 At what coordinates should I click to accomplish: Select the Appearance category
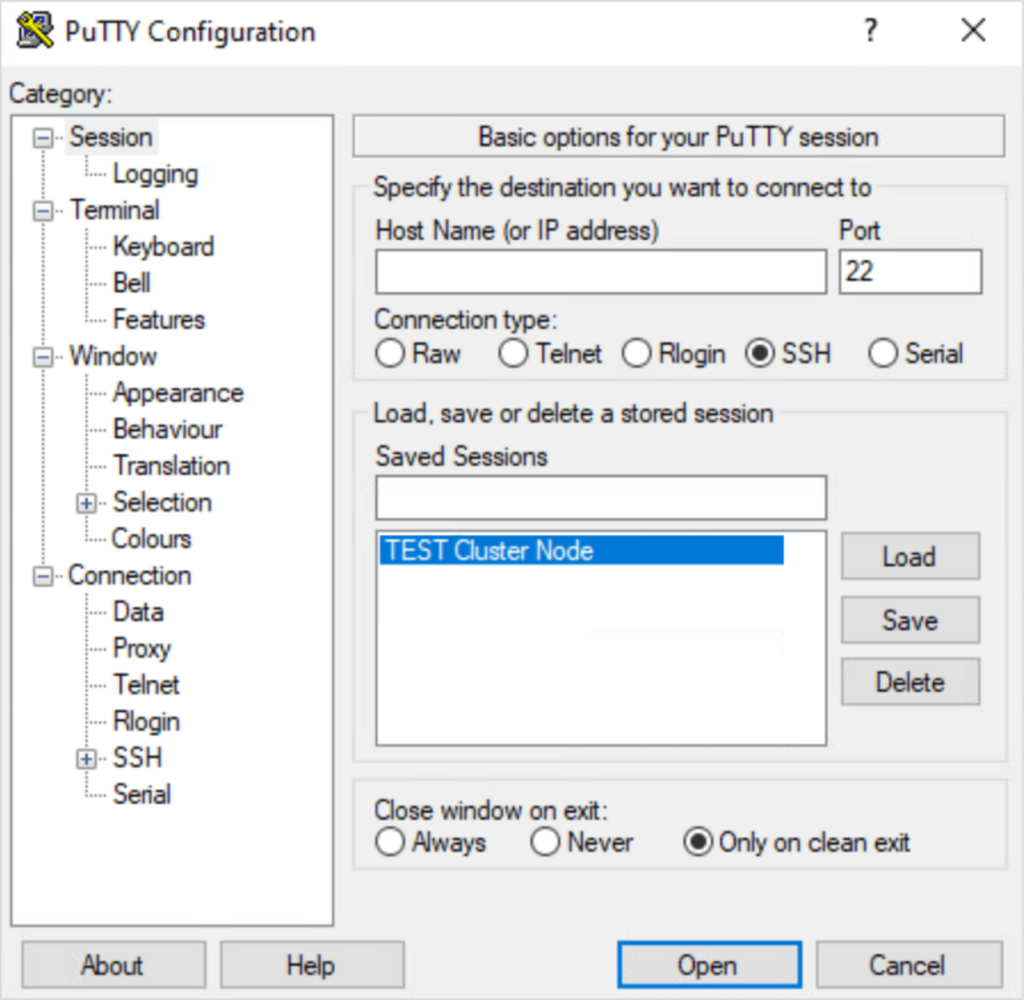point(178,393)
